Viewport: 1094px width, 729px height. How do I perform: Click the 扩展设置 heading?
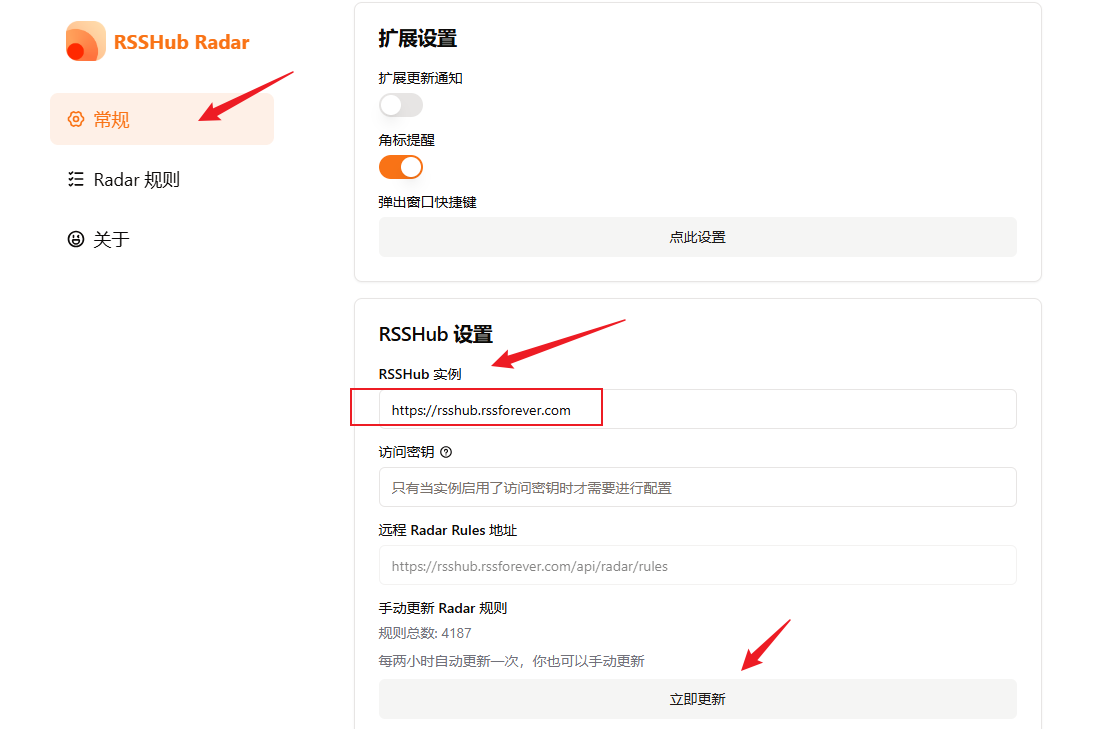tap(418, 38)
